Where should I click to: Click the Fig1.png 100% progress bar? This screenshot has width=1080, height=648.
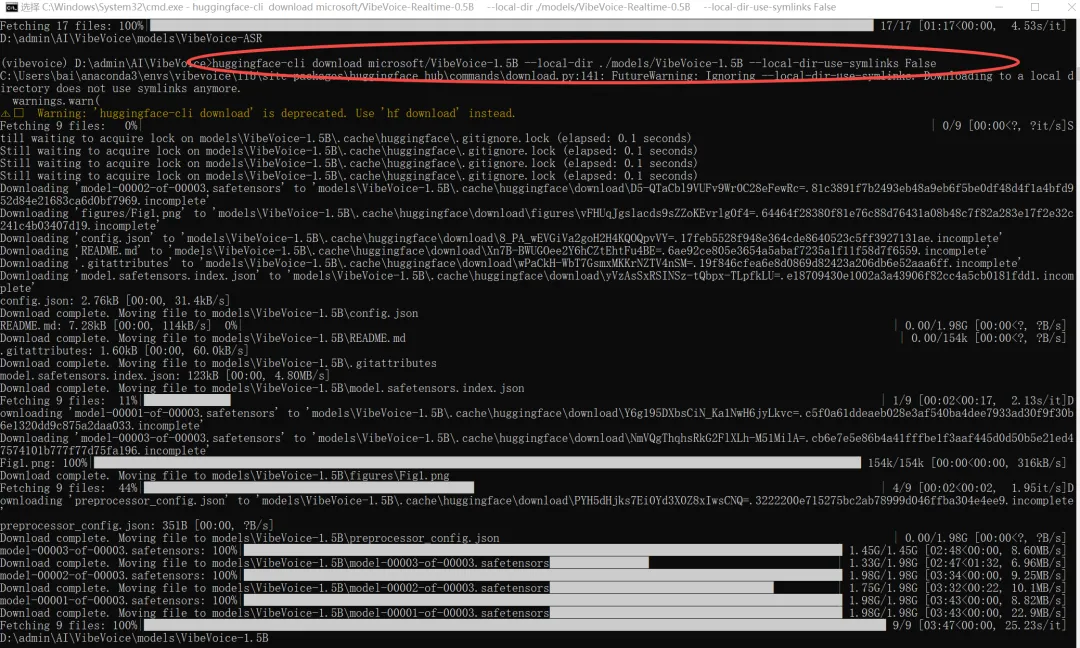(477, 463)
